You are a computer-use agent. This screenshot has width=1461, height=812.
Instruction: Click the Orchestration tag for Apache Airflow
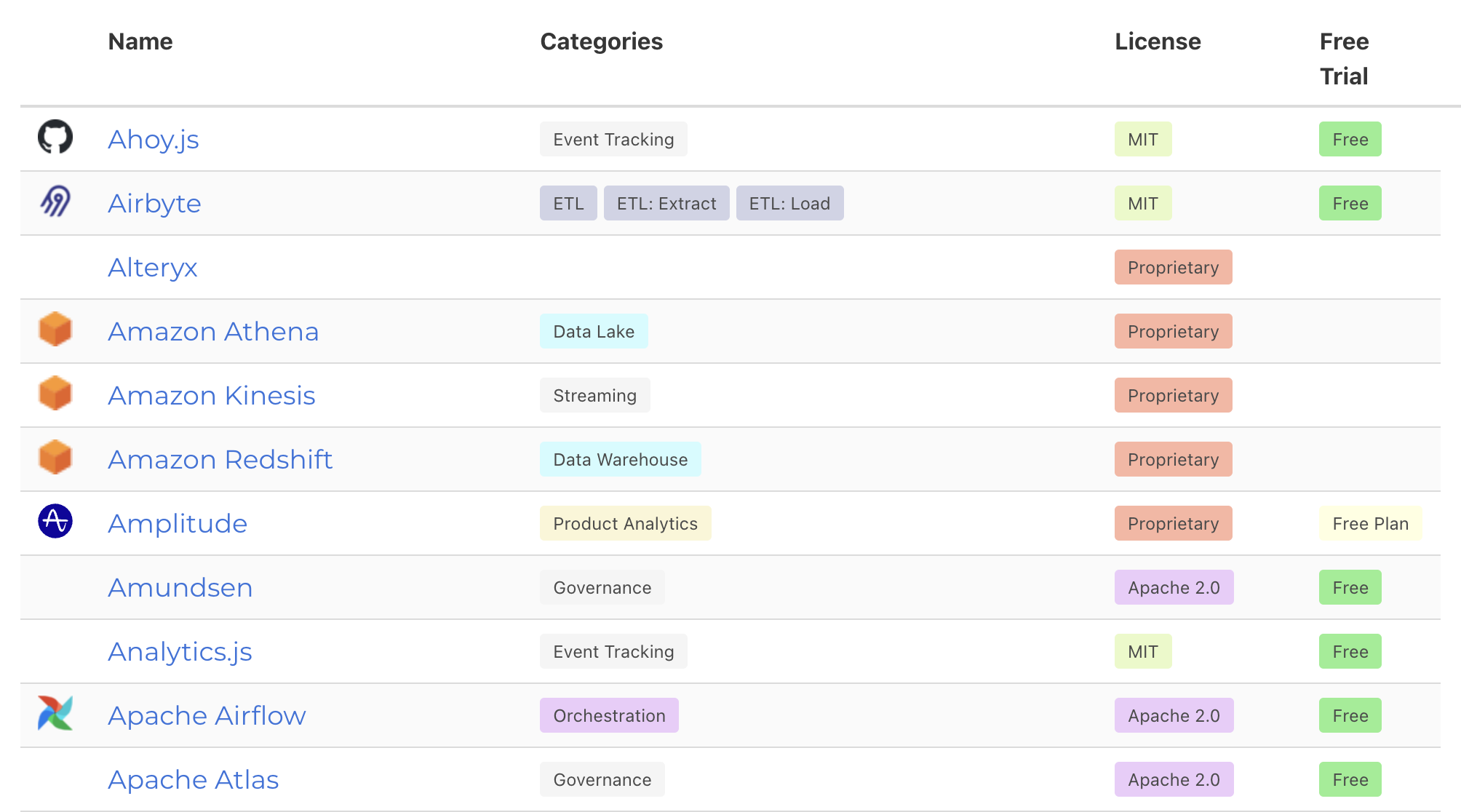tap(609, 716)
